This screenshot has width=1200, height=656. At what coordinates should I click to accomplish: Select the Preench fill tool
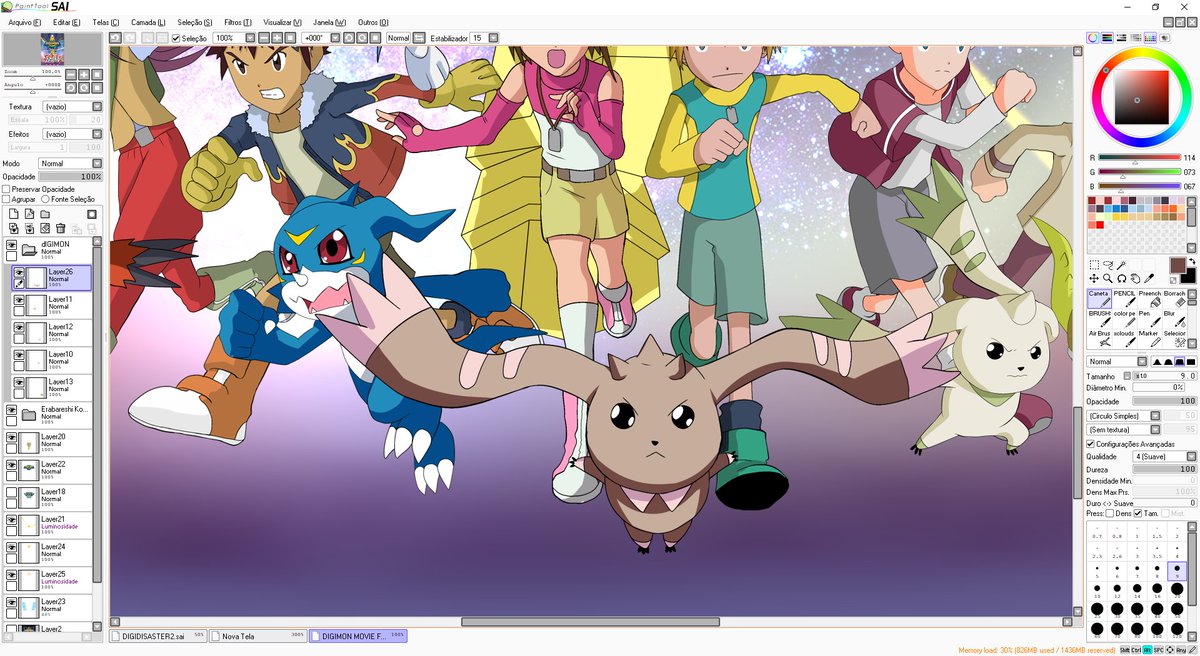click(x=1149, y=298)
